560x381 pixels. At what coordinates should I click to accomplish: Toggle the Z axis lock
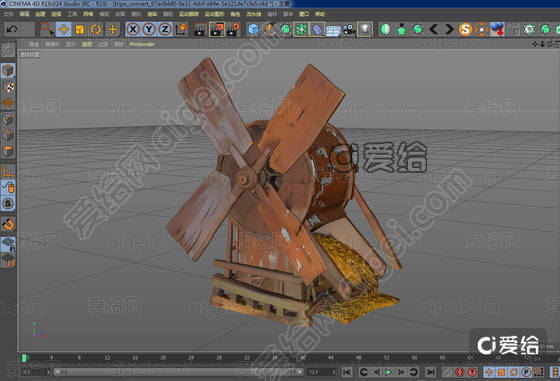pyautogui.click(x=165, y=29)
